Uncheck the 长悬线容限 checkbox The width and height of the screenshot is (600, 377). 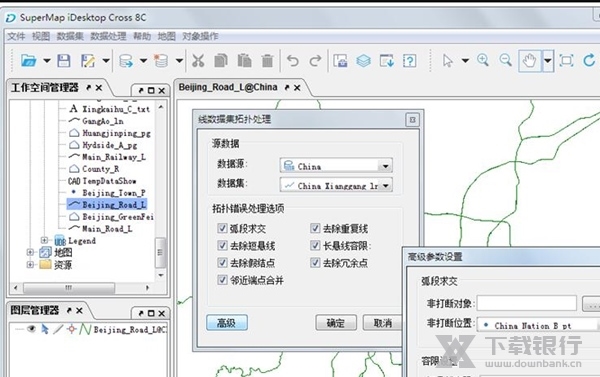315,245
